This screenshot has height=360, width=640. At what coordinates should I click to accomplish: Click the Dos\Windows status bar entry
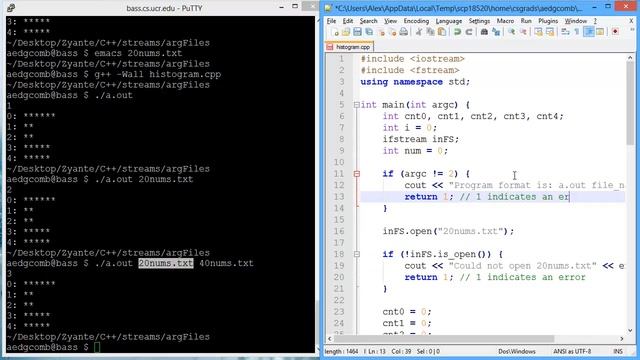click(517, 351)
